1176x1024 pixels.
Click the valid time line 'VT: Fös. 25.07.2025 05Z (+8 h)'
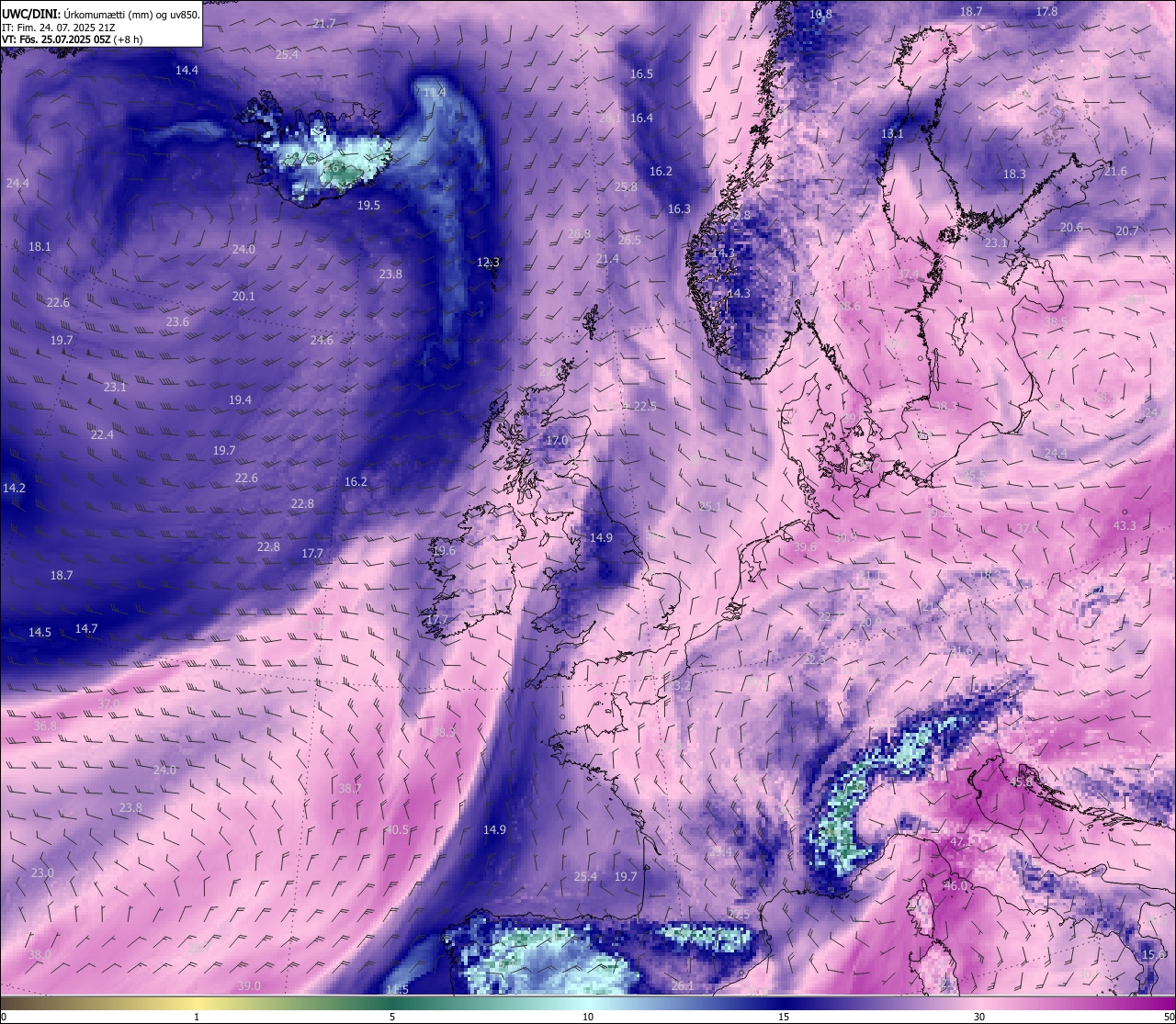pyautogui.click(x=72, y=40)
